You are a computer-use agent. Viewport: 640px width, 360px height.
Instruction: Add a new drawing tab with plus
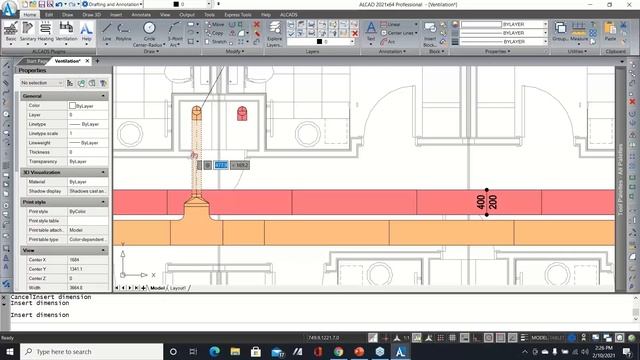tap(97, 61)
